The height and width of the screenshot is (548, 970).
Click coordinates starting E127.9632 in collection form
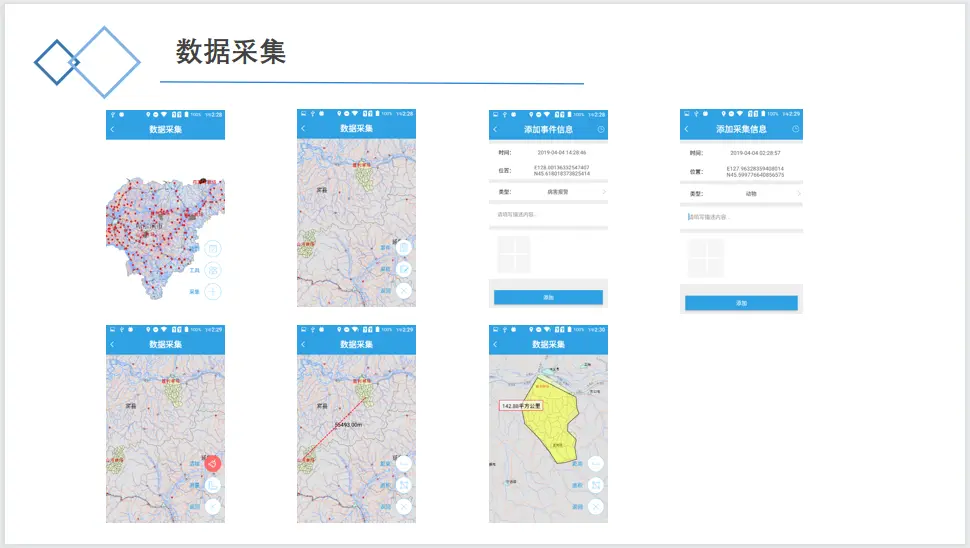[755, 172]
